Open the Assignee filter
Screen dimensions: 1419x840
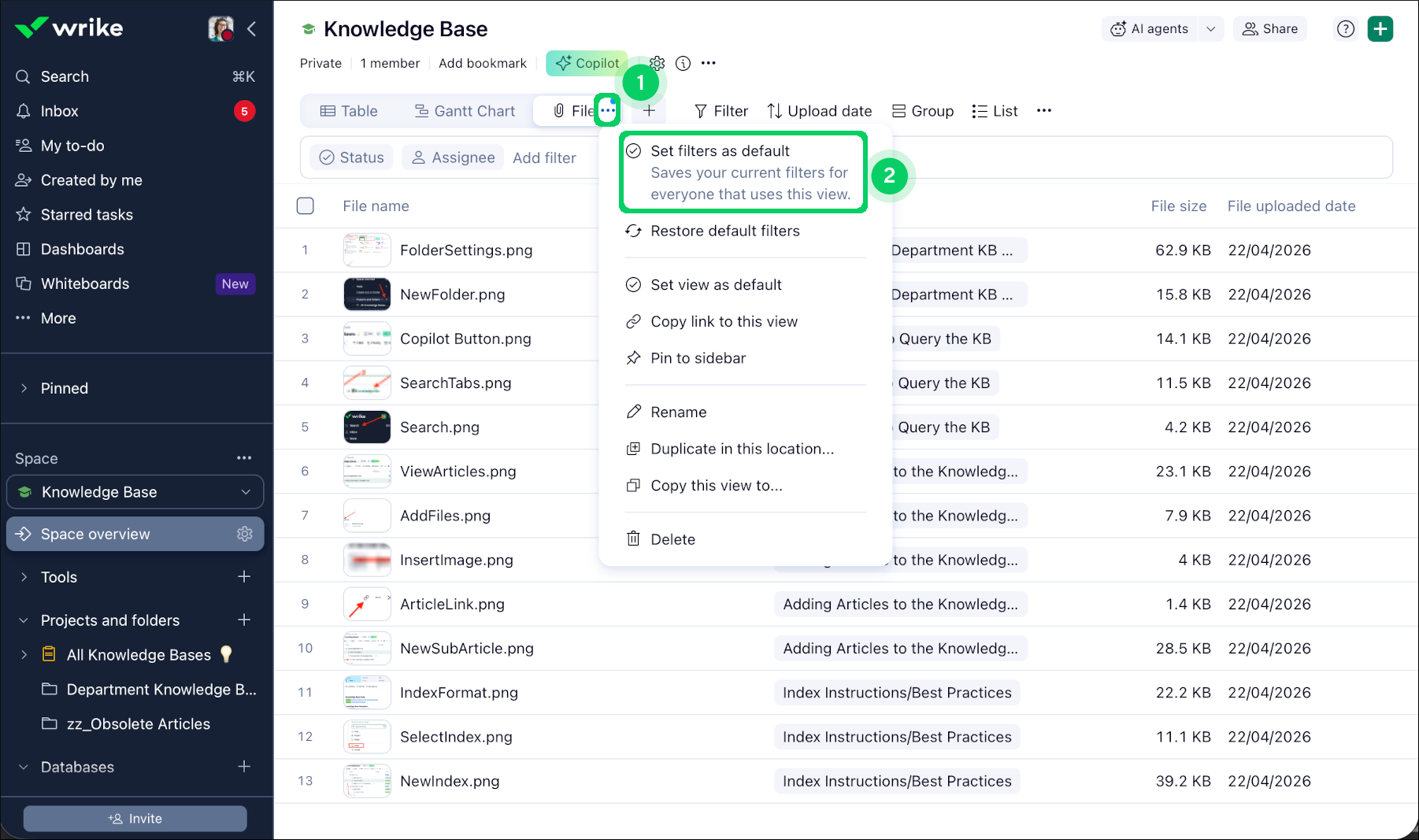coord(454,157)
